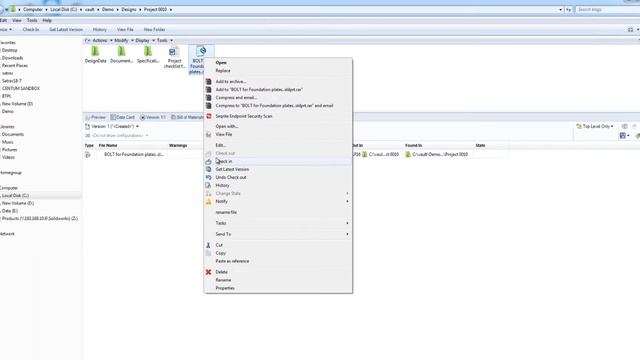Click the File Name column header

click(108, 146)
